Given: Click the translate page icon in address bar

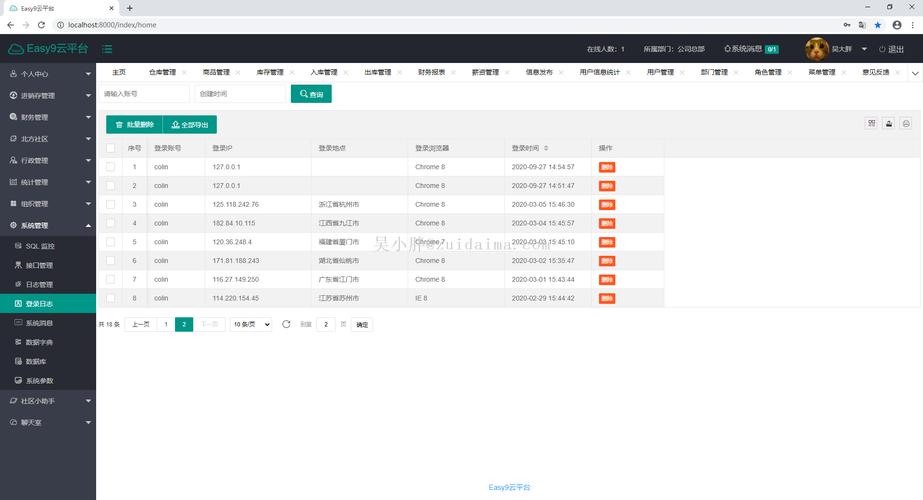Looking at the screenshot, I should pyautogui.click(x=862, y=25).
